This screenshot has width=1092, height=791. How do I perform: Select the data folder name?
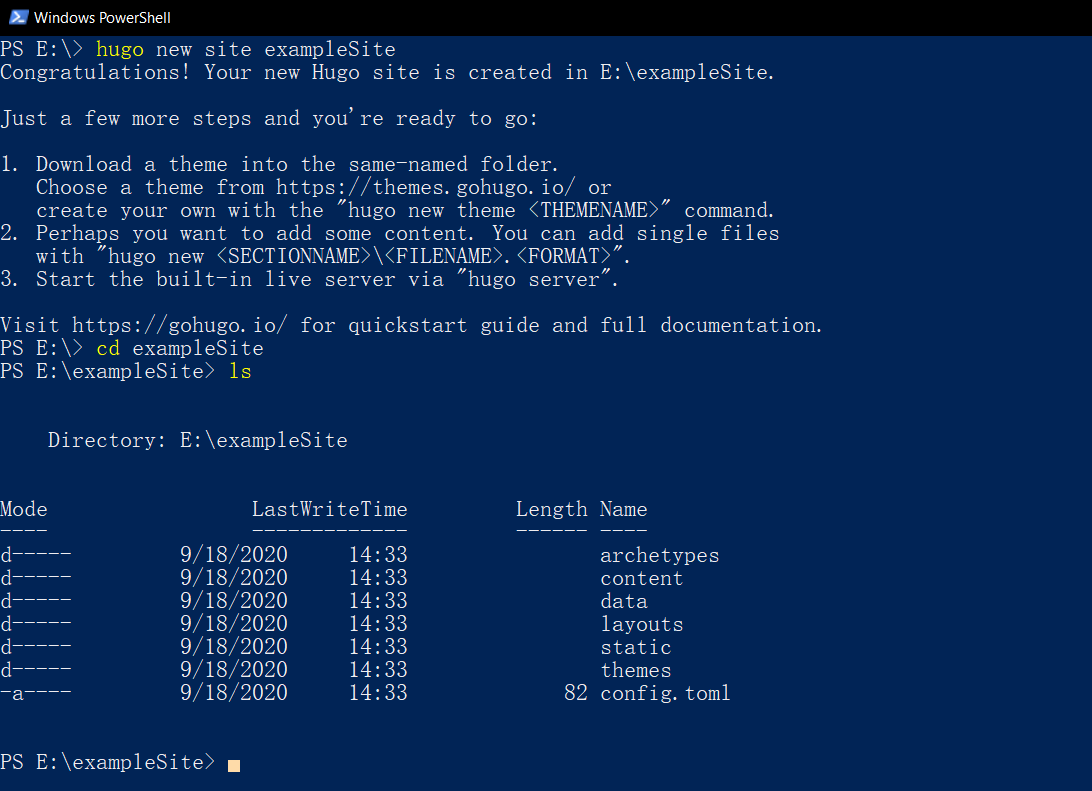tap(624, 602)
